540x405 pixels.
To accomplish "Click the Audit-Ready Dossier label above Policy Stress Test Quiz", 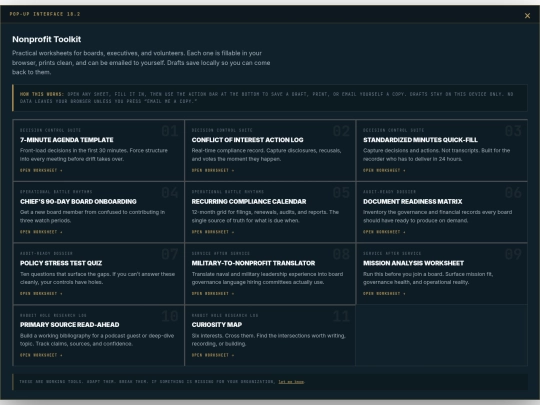I will pos(46,253).
